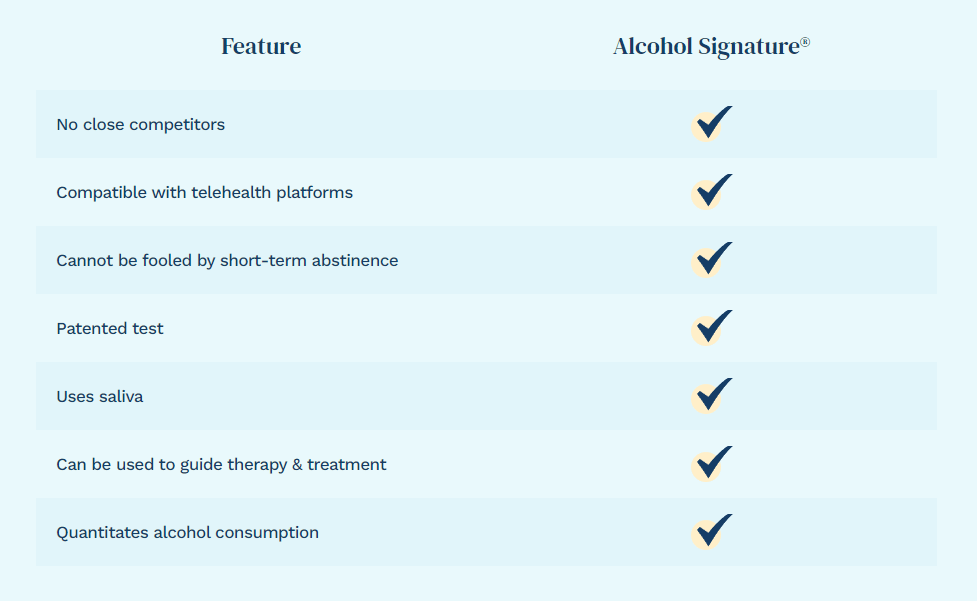
Task: Click the Alcohol Signature column header
Action: [710, 46]
